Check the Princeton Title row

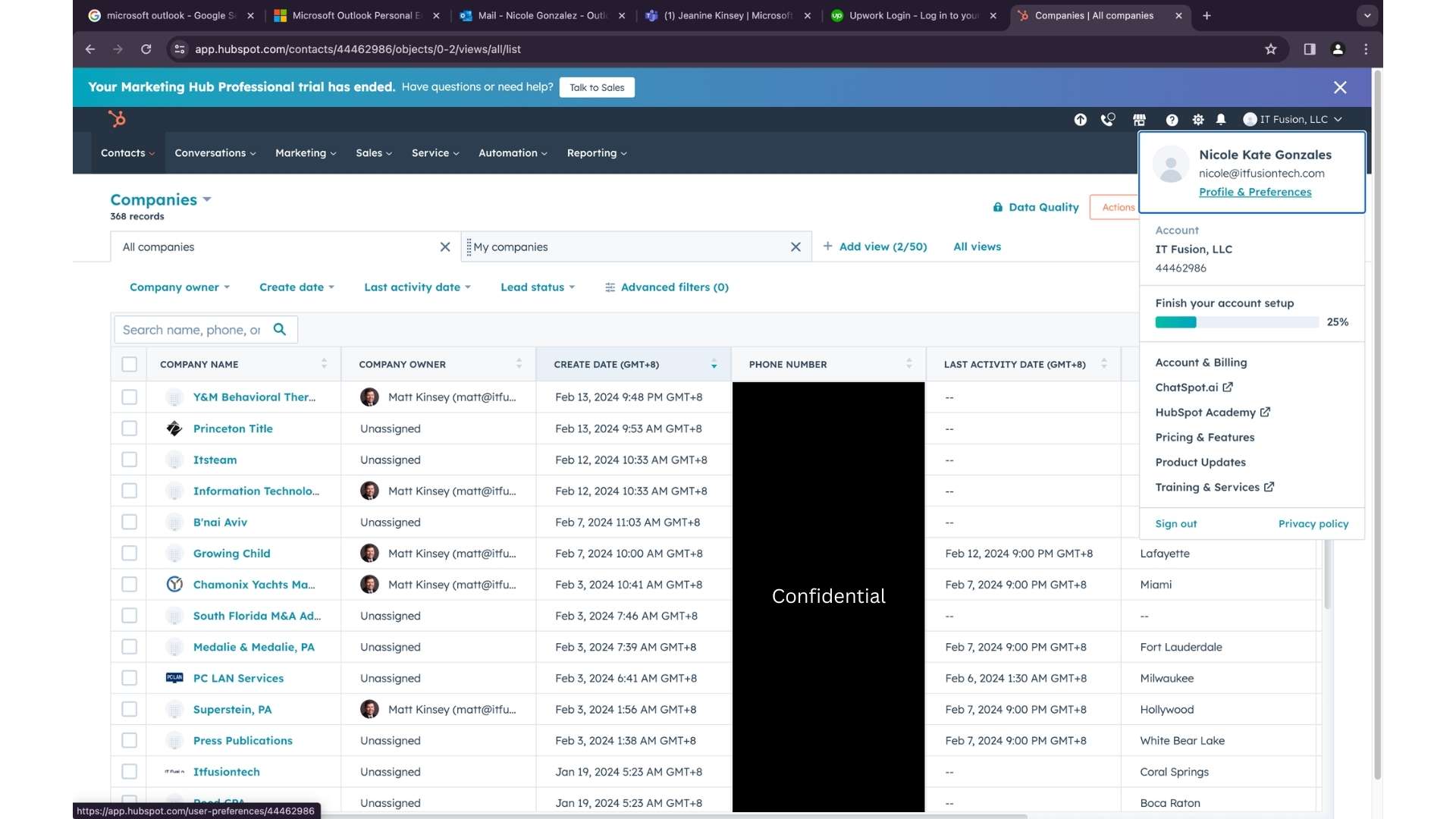tap(130, 428)
